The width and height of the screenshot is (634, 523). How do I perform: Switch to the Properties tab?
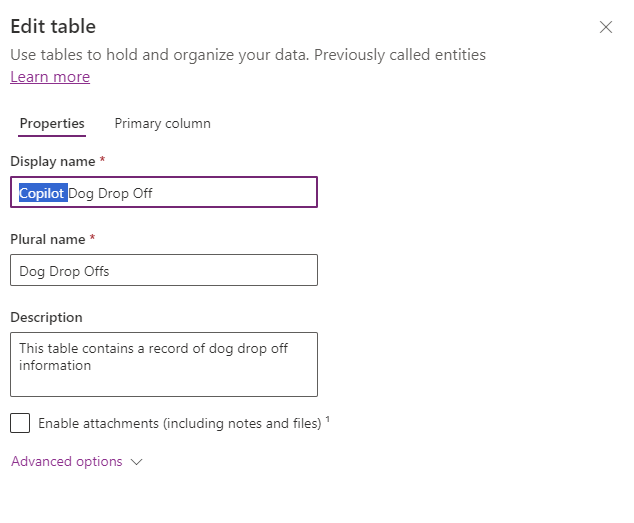52,124
